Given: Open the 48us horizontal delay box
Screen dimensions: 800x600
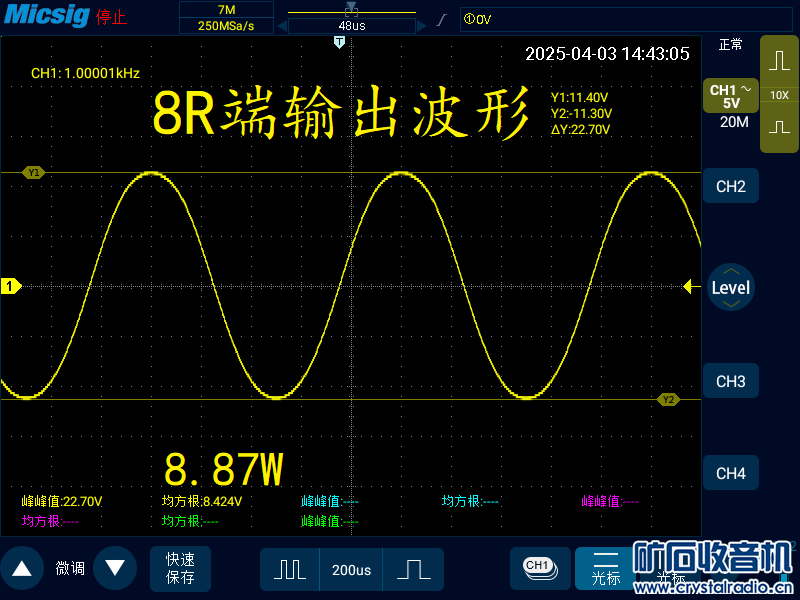Looking at the screenshot, I should point(352,26).
